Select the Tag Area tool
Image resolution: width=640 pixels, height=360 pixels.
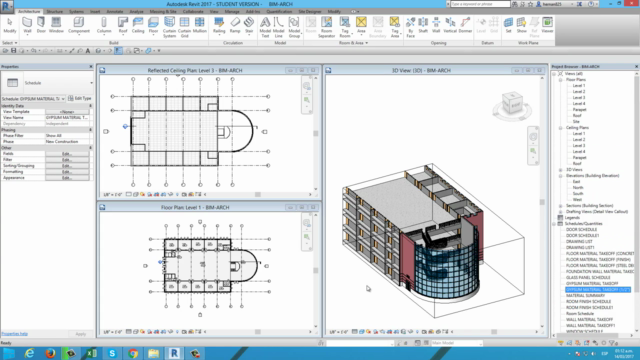coord(395,27)
